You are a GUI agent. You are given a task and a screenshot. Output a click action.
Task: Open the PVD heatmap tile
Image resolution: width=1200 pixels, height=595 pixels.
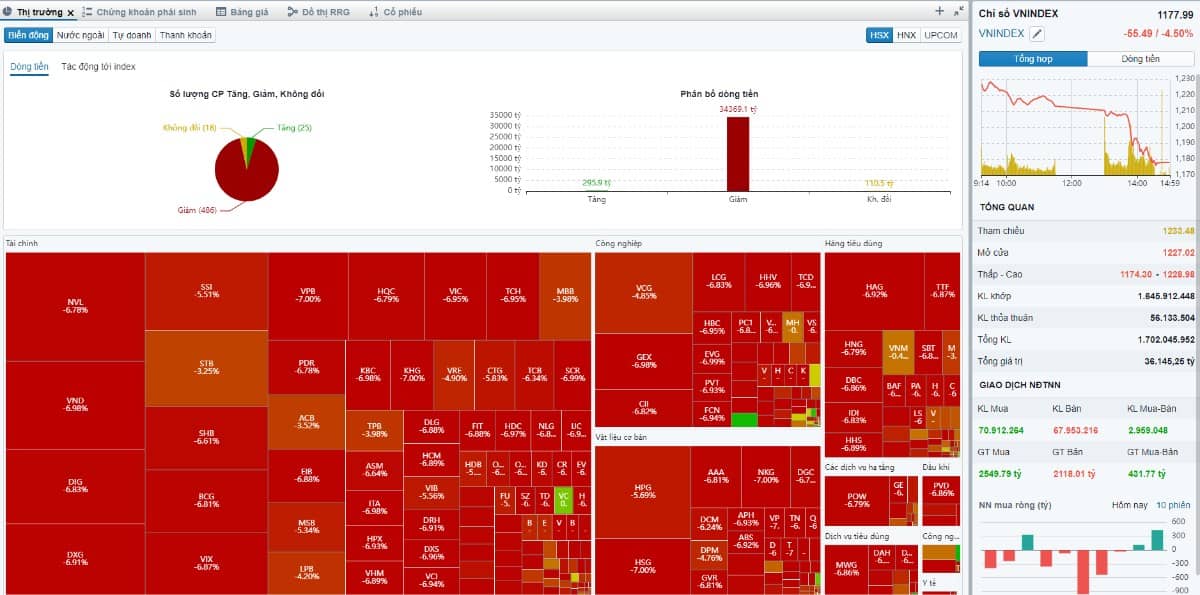tap(941, 490)
